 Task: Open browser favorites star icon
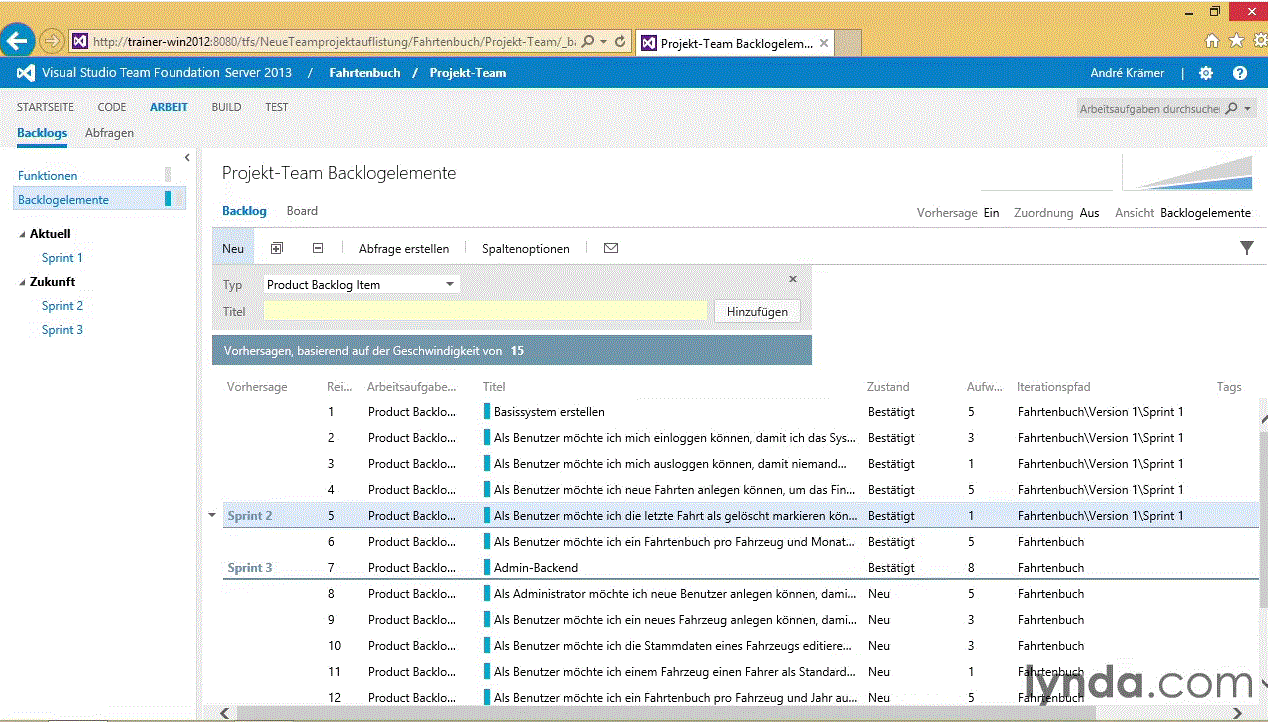(x=1235, y=41)
